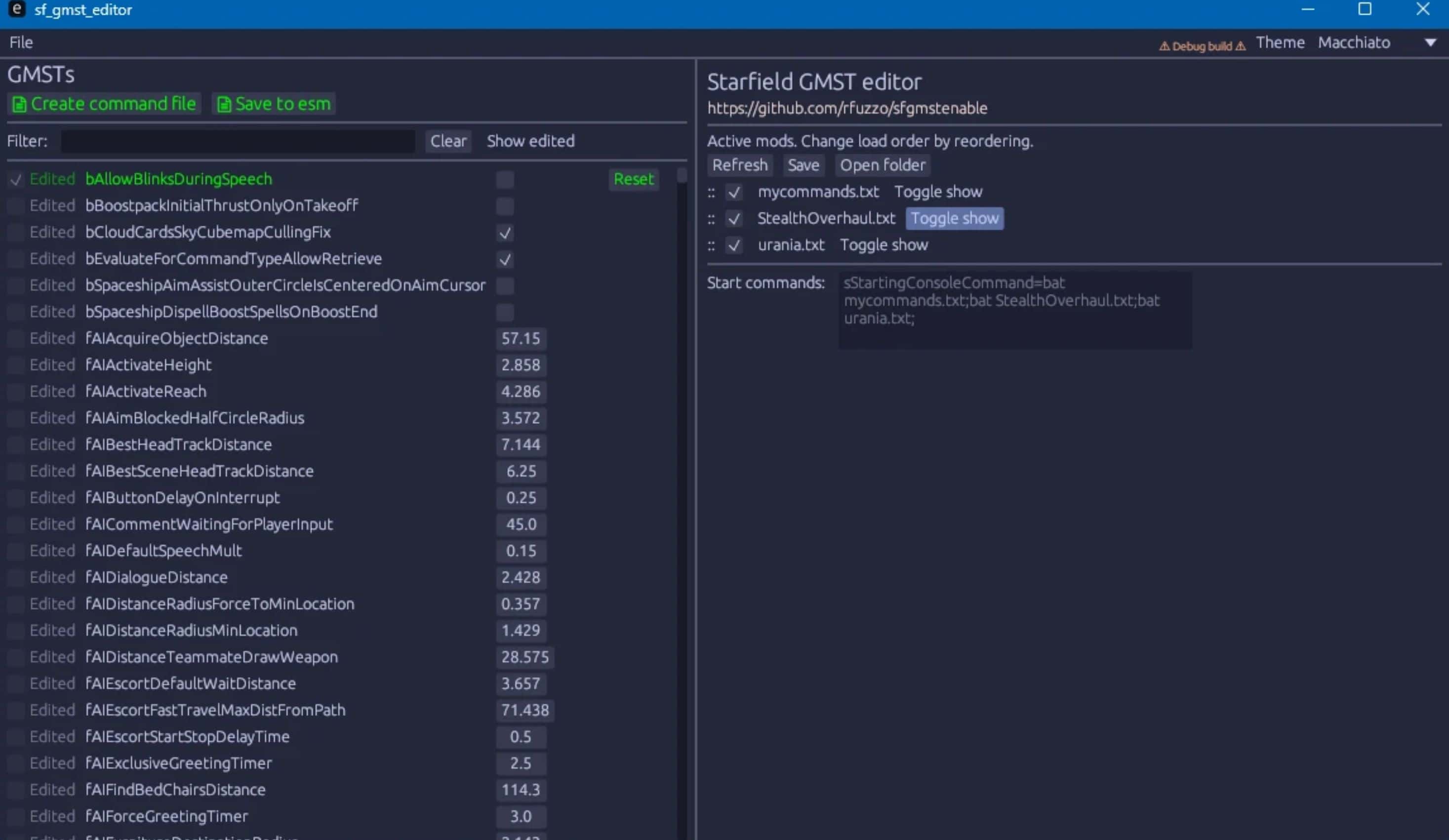
Task: Click the document icon on Save to esm button
Action: click(224, 104)
